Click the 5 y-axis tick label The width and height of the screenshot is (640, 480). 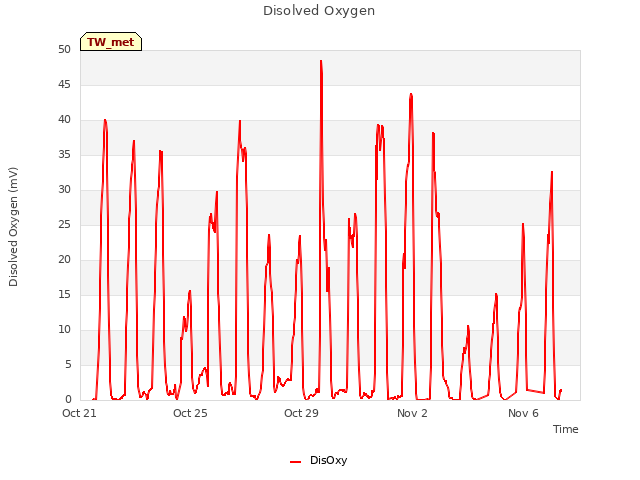pyautogui.click(x=68, y=364)
